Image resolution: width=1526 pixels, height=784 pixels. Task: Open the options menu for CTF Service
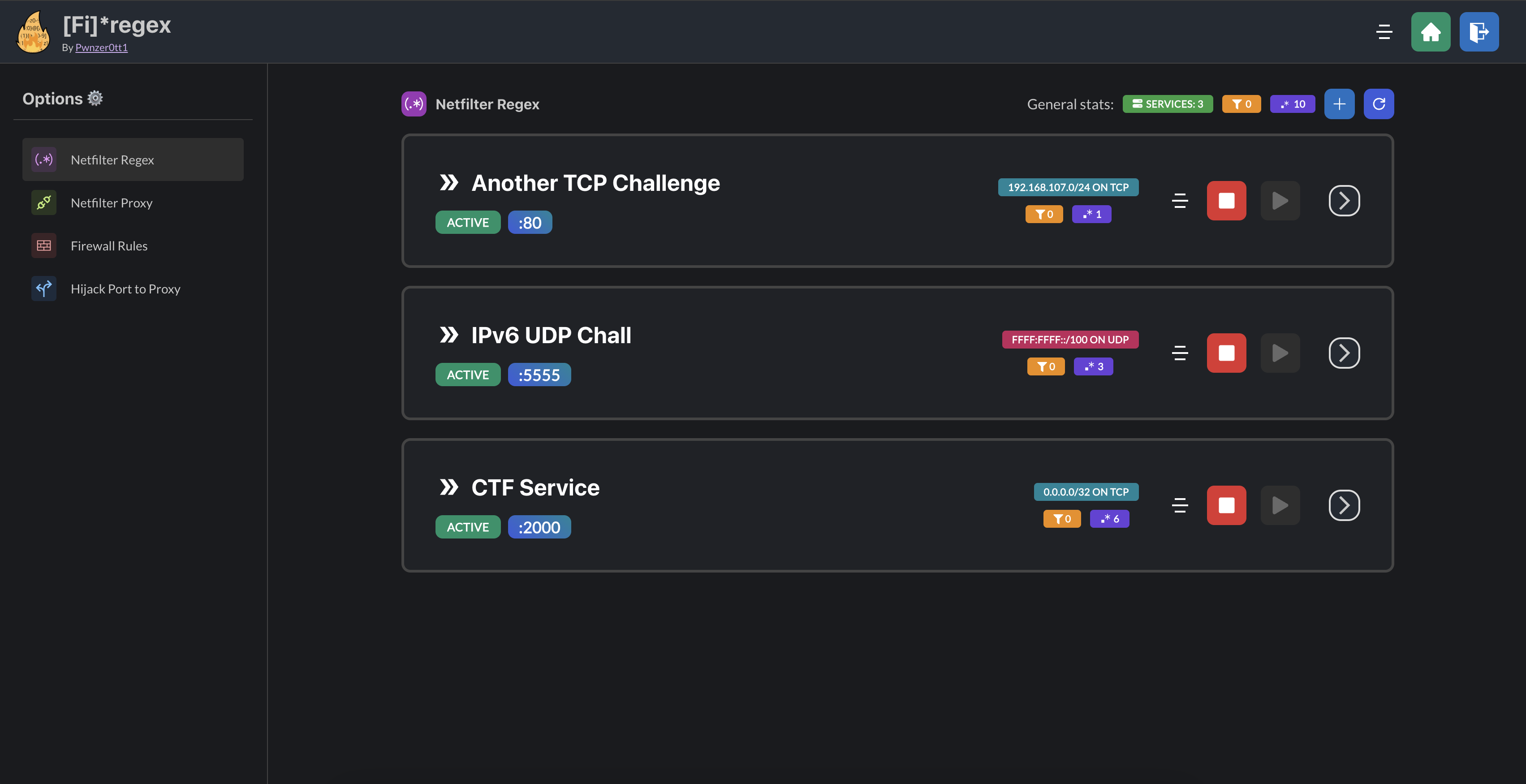click(x=1180, y=505)
